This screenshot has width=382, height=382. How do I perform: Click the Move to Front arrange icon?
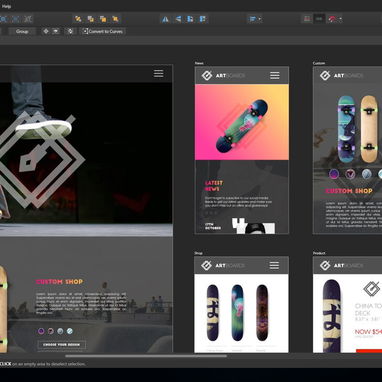point(115,19)
